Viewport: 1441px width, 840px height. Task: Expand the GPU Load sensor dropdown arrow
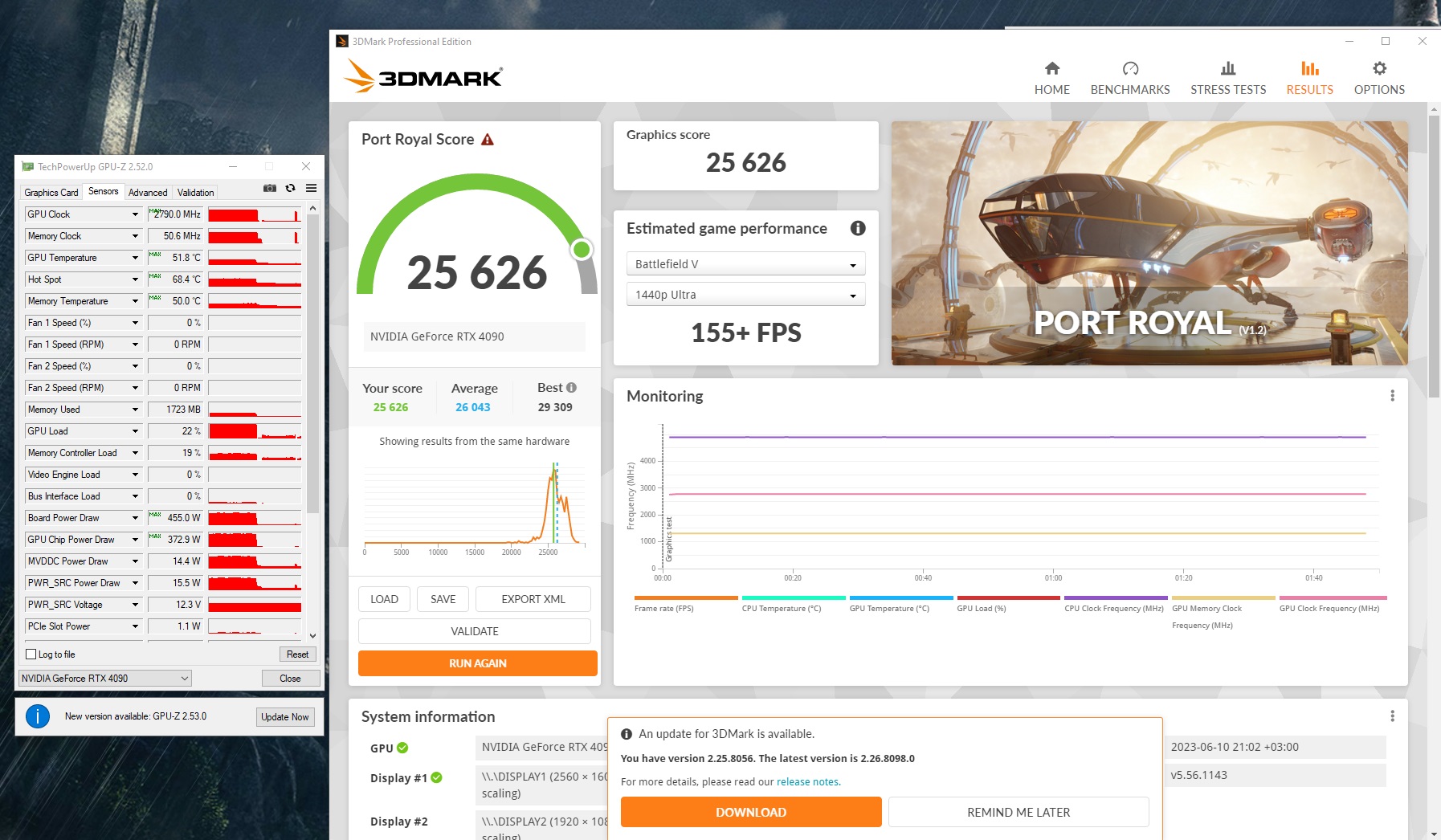click(x=135, y=431)
